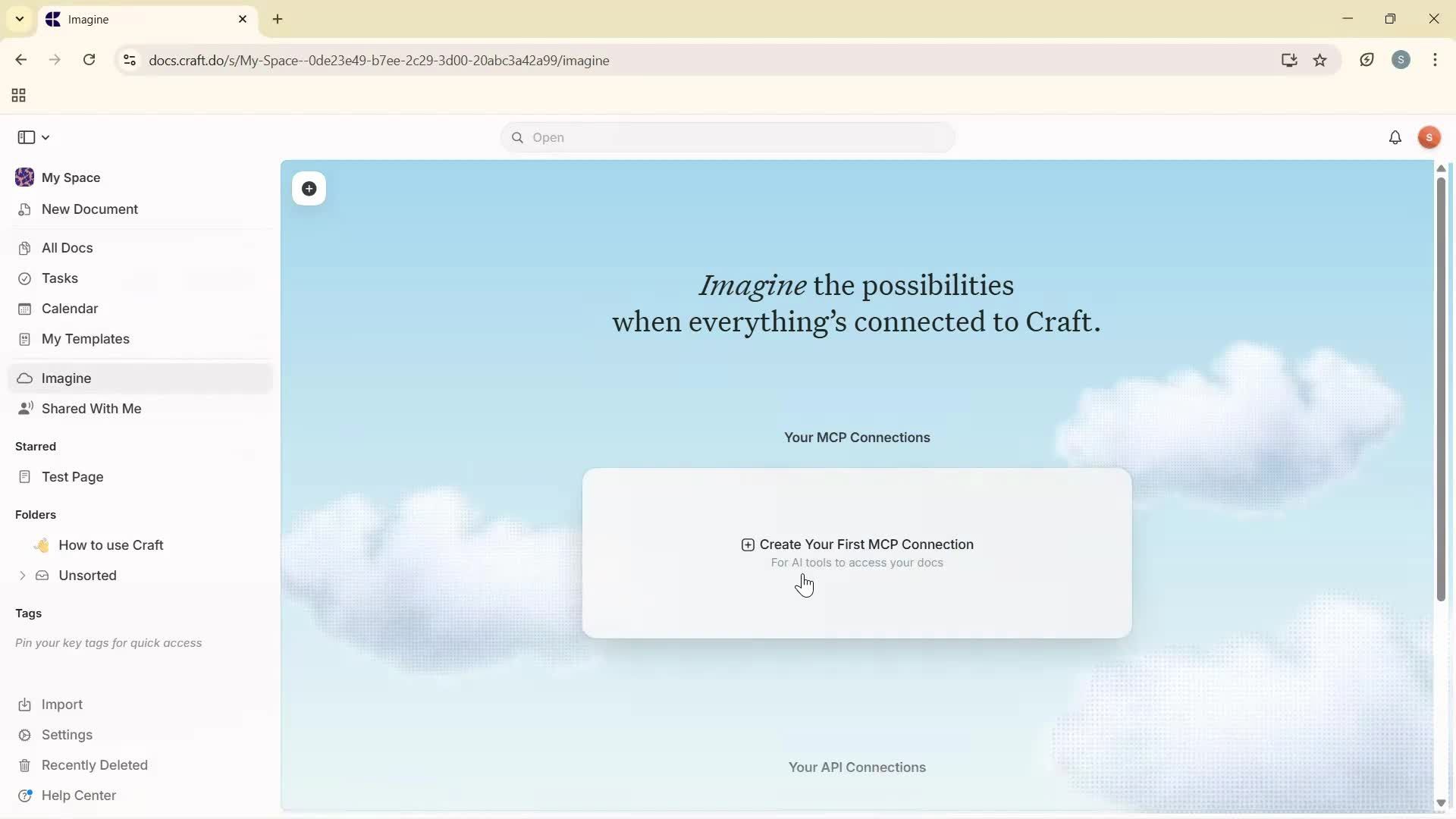
Task: Click Create Your First MCP Connection
Action: pos(856,544)
